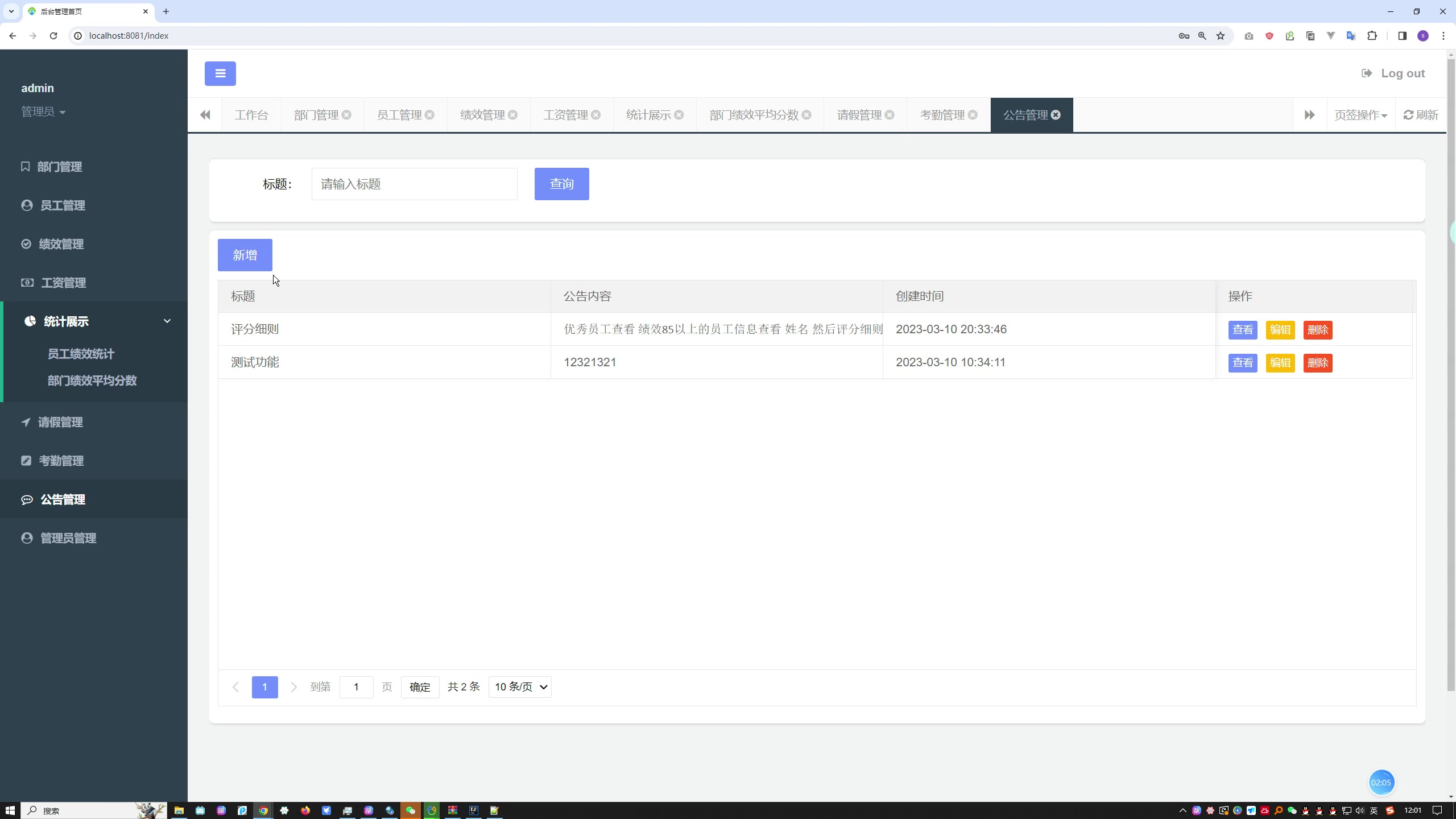Close the 工资管理 tab
Screen dimensions: 1456x819
[x=595, y=115]
